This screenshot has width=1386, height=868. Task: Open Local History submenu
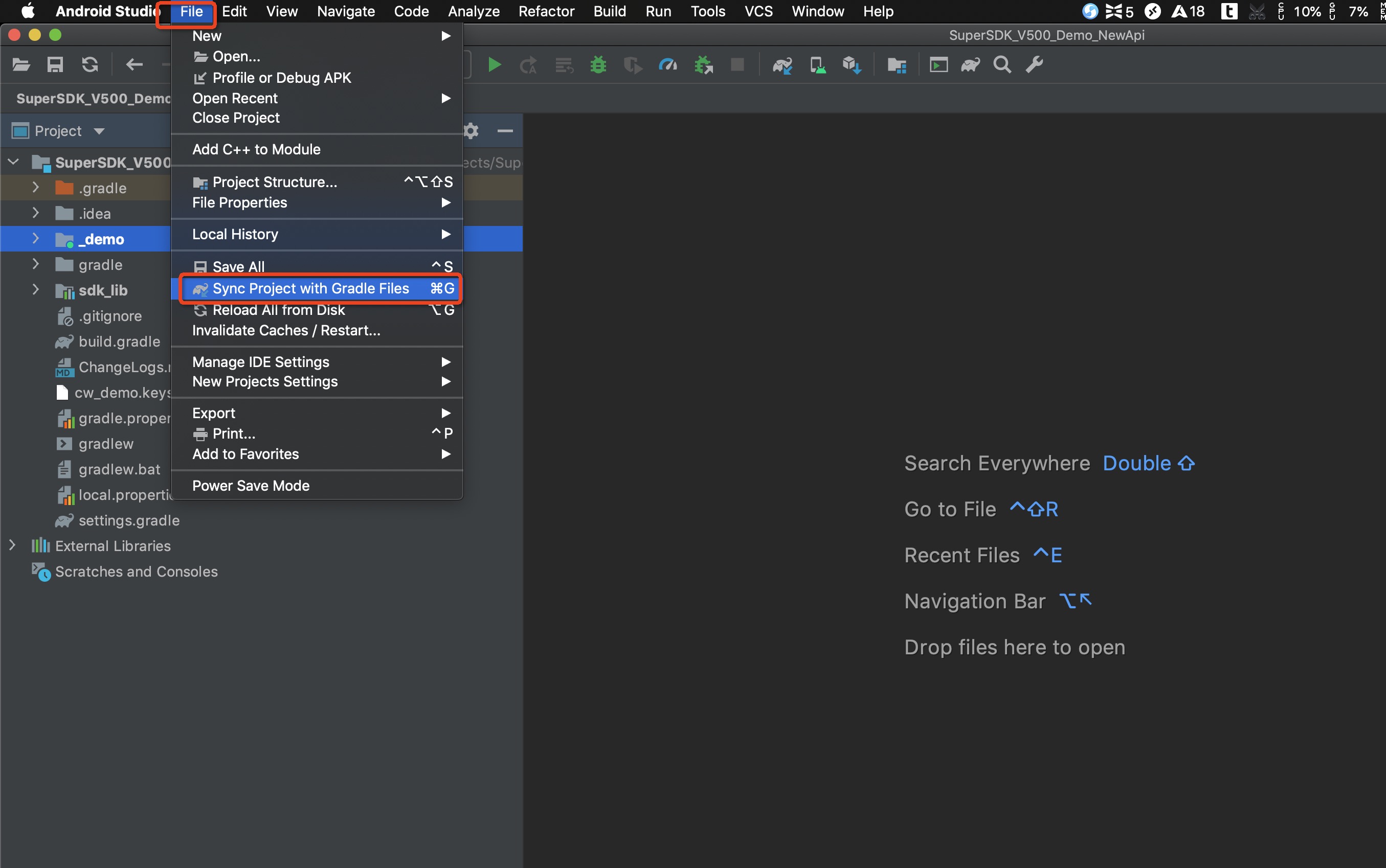(x=317, y=234)
